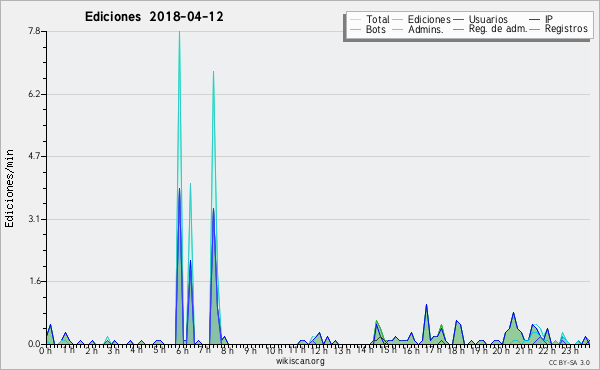The height and width of the screenshot is (370, 600).
Task: Click the 1.6 y-axis value
Action: click(34, 282)
